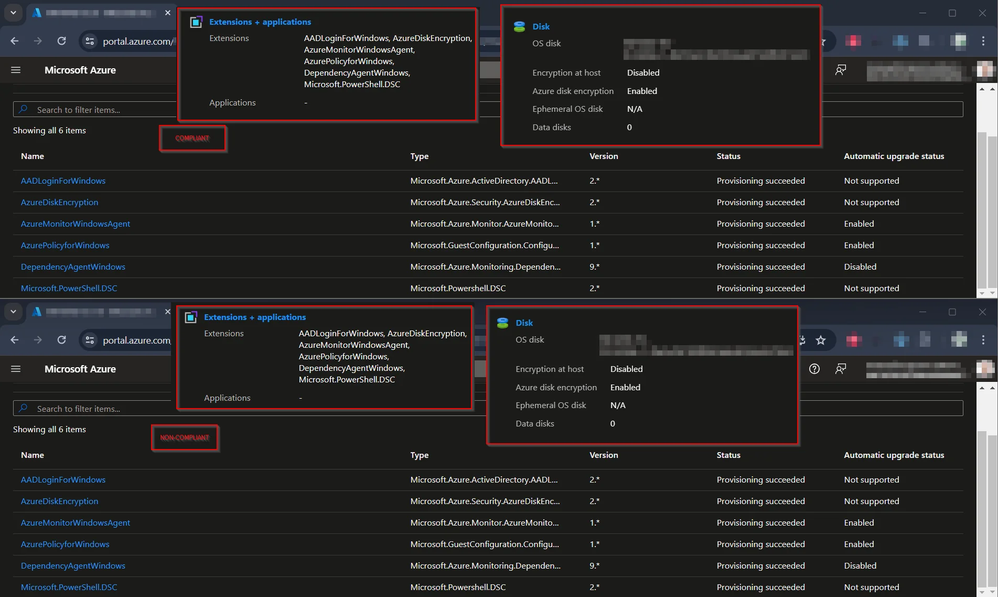998x597 pixels.
Task: Go forward in the bottom browser window
Action: 38,340
